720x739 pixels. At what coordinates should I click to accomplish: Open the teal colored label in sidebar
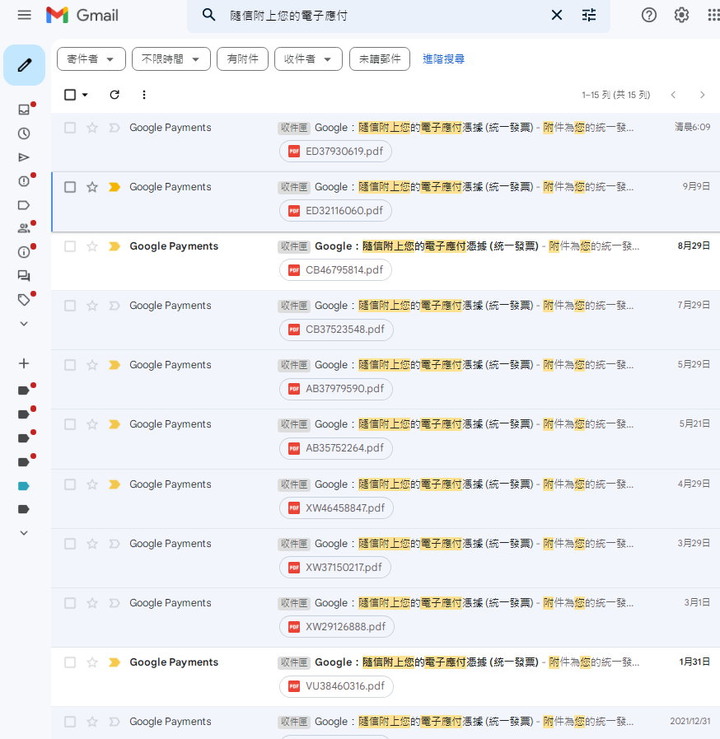tap(24, 486)
